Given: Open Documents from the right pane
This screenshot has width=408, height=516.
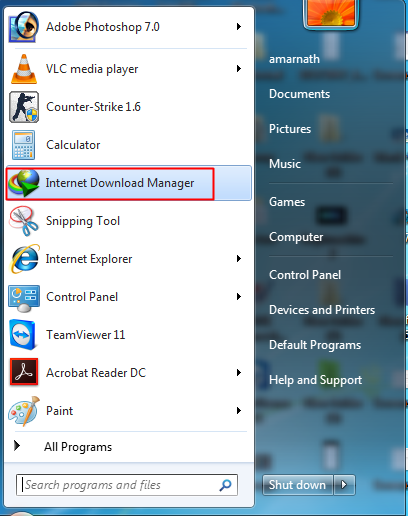Looking at the screenshot, I should 299,94.
